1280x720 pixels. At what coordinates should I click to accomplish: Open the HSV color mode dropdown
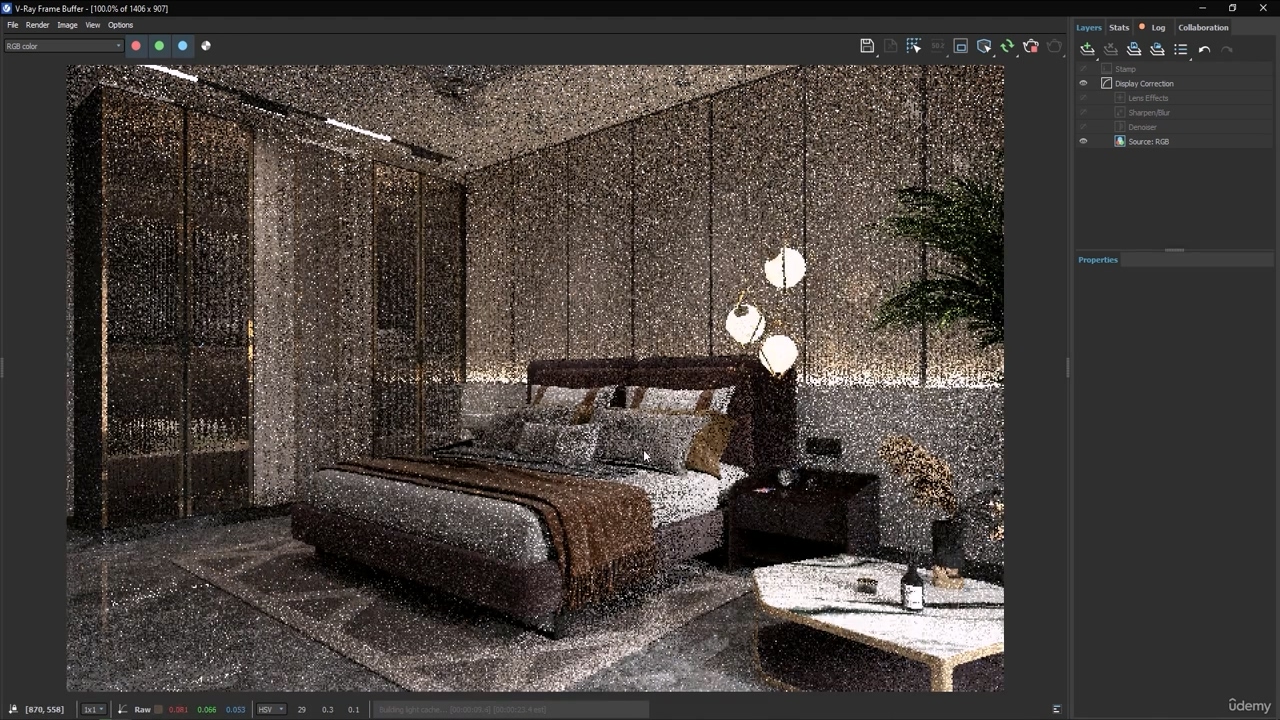(271, 710)
